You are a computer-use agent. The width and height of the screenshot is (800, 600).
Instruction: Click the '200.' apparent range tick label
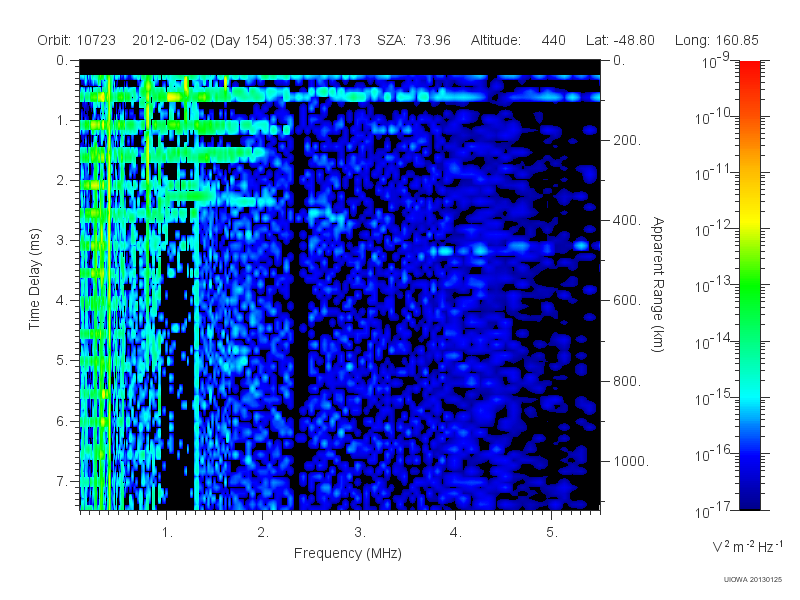coord(627,140)
